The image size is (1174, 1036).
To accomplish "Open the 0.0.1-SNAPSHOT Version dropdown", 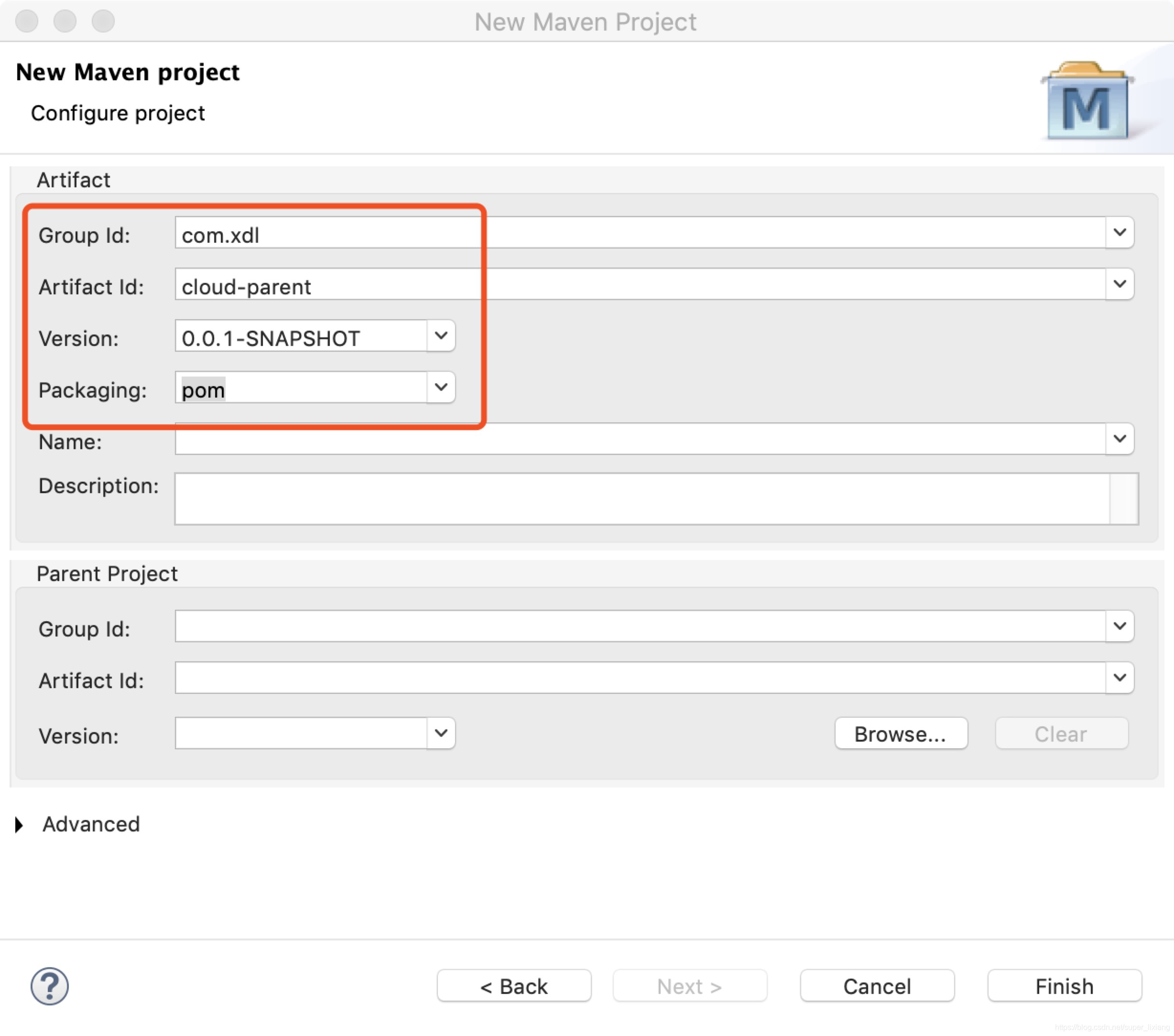I will 441,336.
